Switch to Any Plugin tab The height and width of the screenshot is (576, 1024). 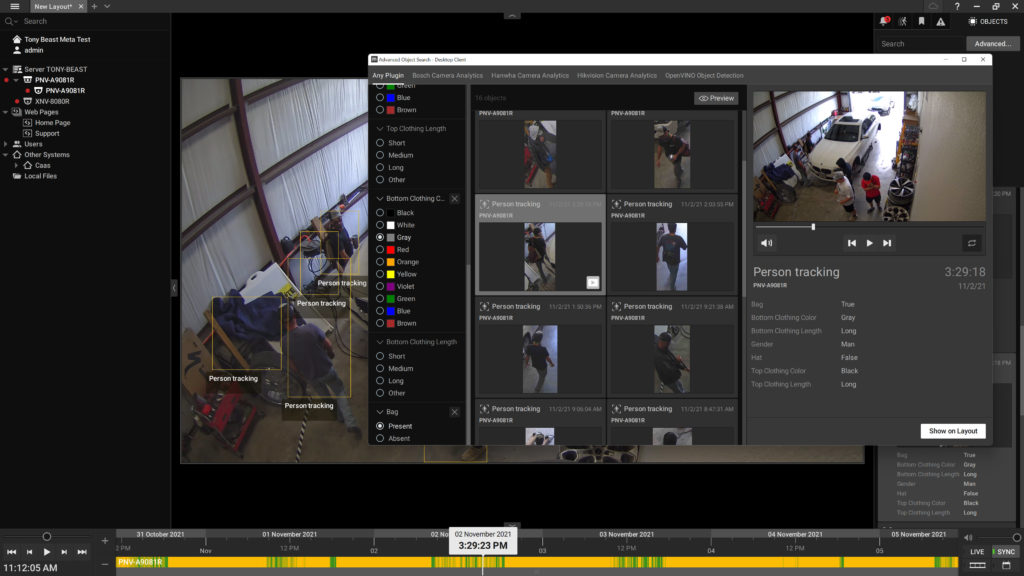click(388, 76)
